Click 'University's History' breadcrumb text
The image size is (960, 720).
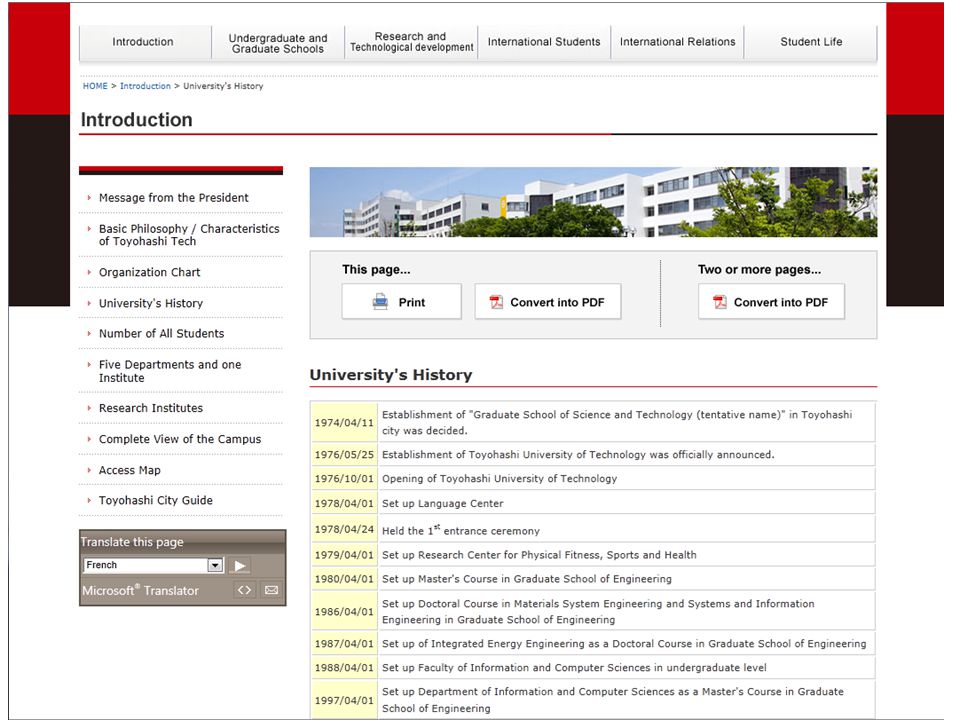223,86
